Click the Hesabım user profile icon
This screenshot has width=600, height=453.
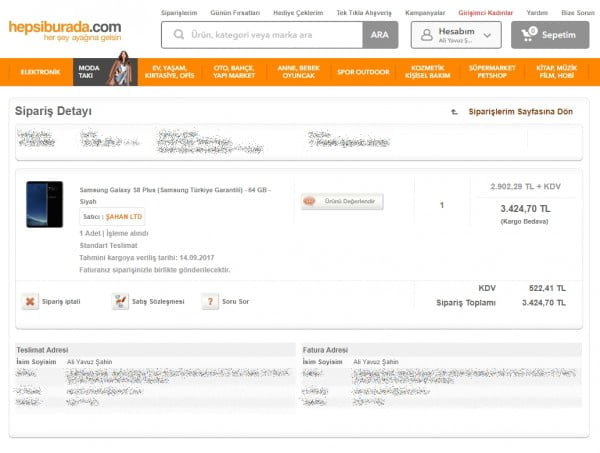tap(427, 35)
